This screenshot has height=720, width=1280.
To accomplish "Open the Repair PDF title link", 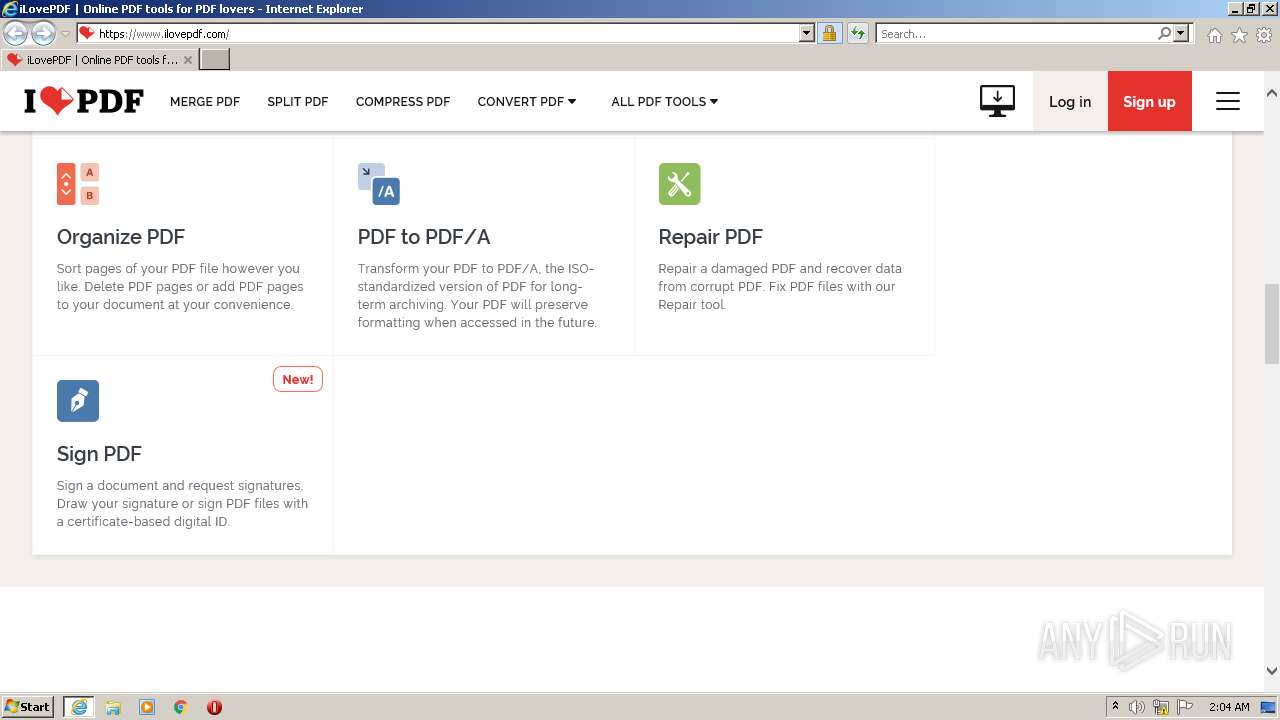I will point(710,237).
